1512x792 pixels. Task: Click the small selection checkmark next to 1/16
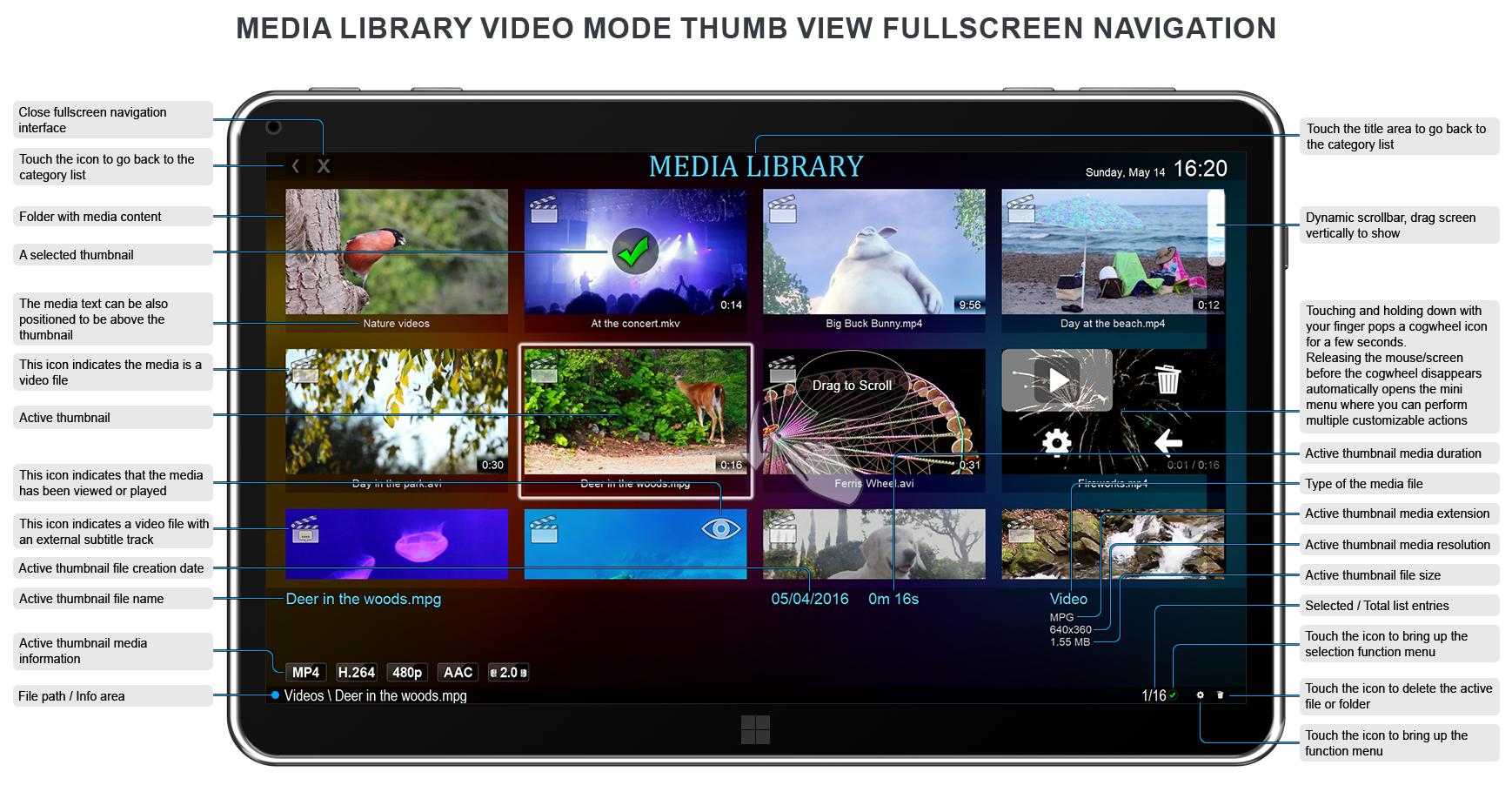pyautogui.click(x=1173, y=695)
